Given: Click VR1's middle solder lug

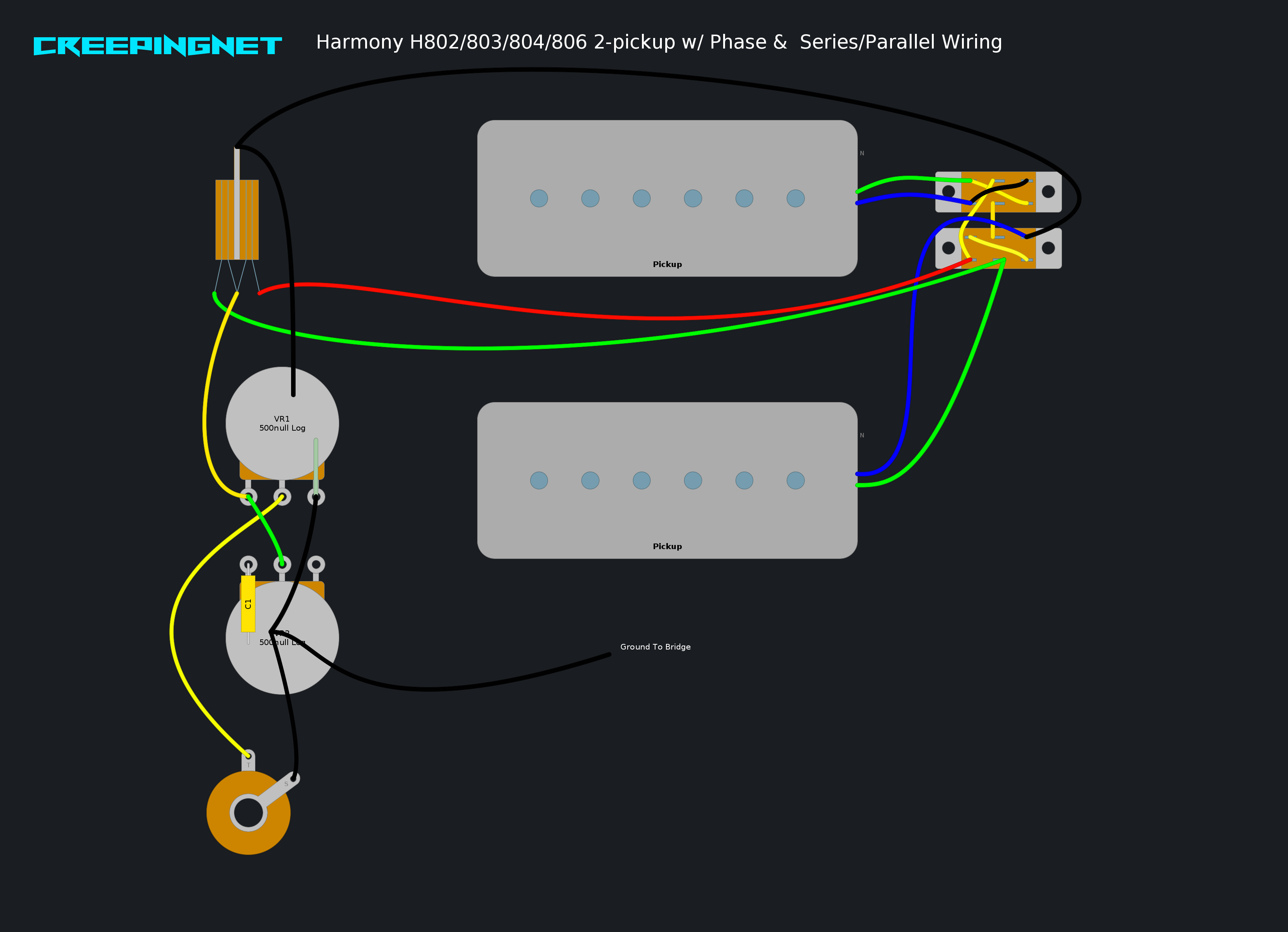Looking at the screenshot, I should click(x=282, y=498).
